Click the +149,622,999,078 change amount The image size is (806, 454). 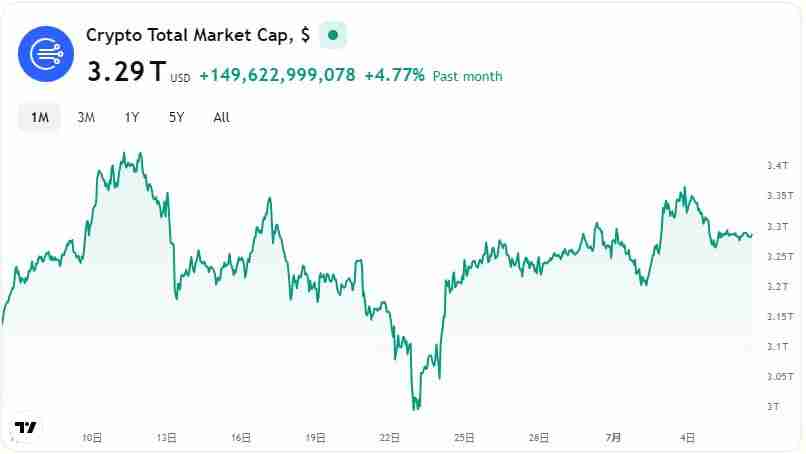click(277, 75)
